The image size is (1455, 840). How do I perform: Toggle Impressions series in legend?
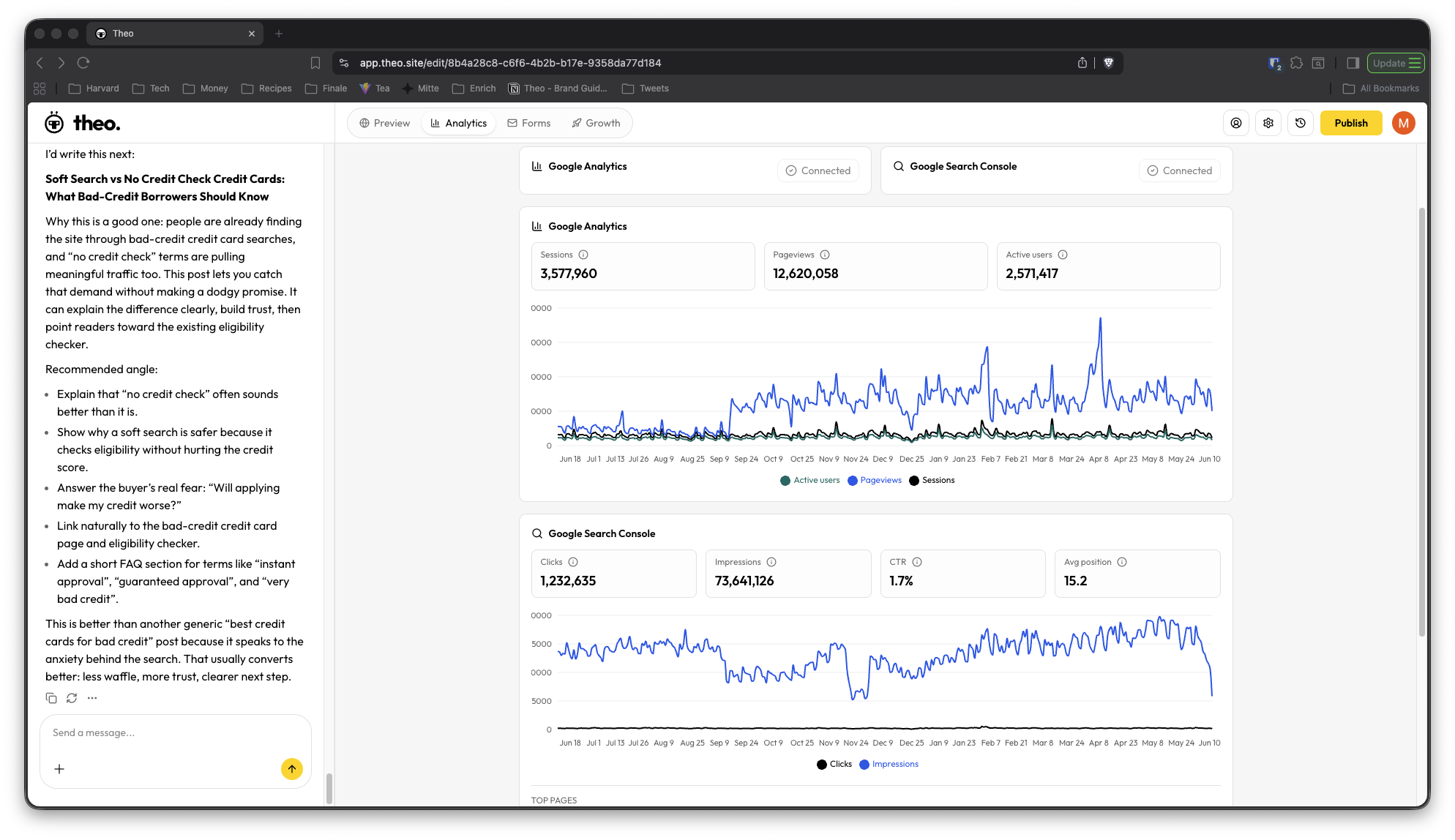coord(889,764)
